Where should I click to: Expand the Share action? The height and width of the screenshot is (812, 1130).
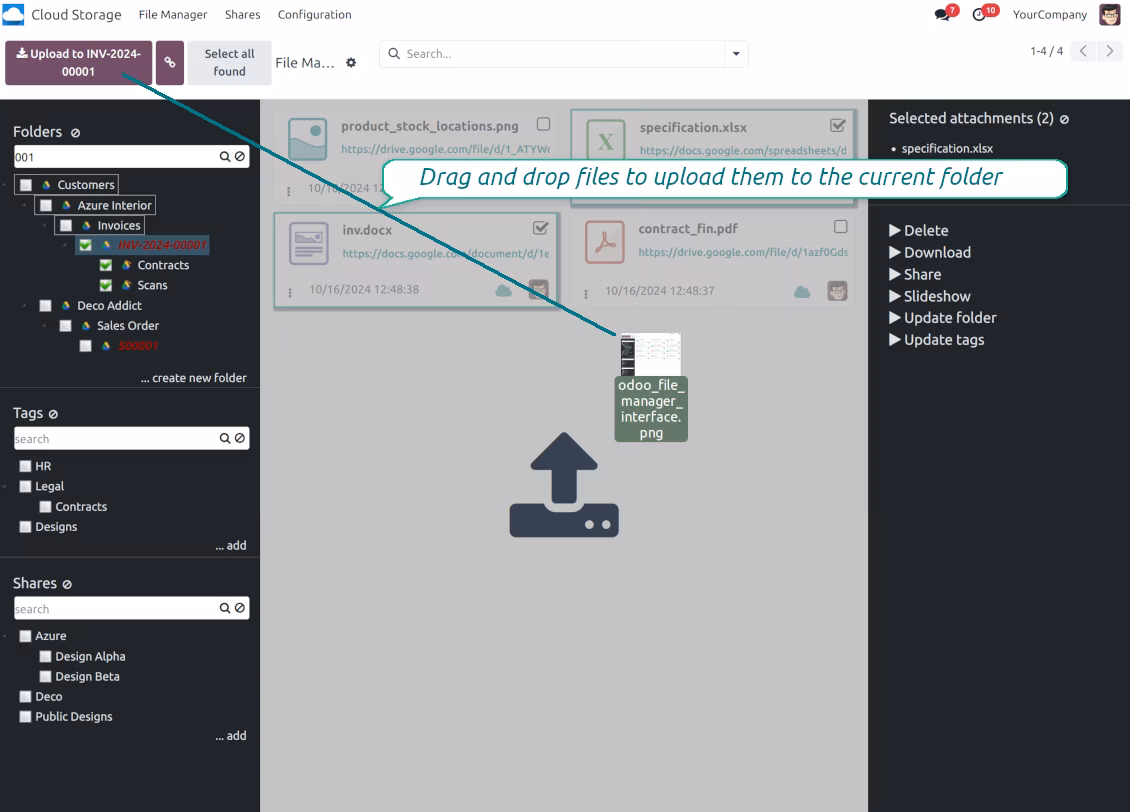pyautogui.click(x=915, y=275)
